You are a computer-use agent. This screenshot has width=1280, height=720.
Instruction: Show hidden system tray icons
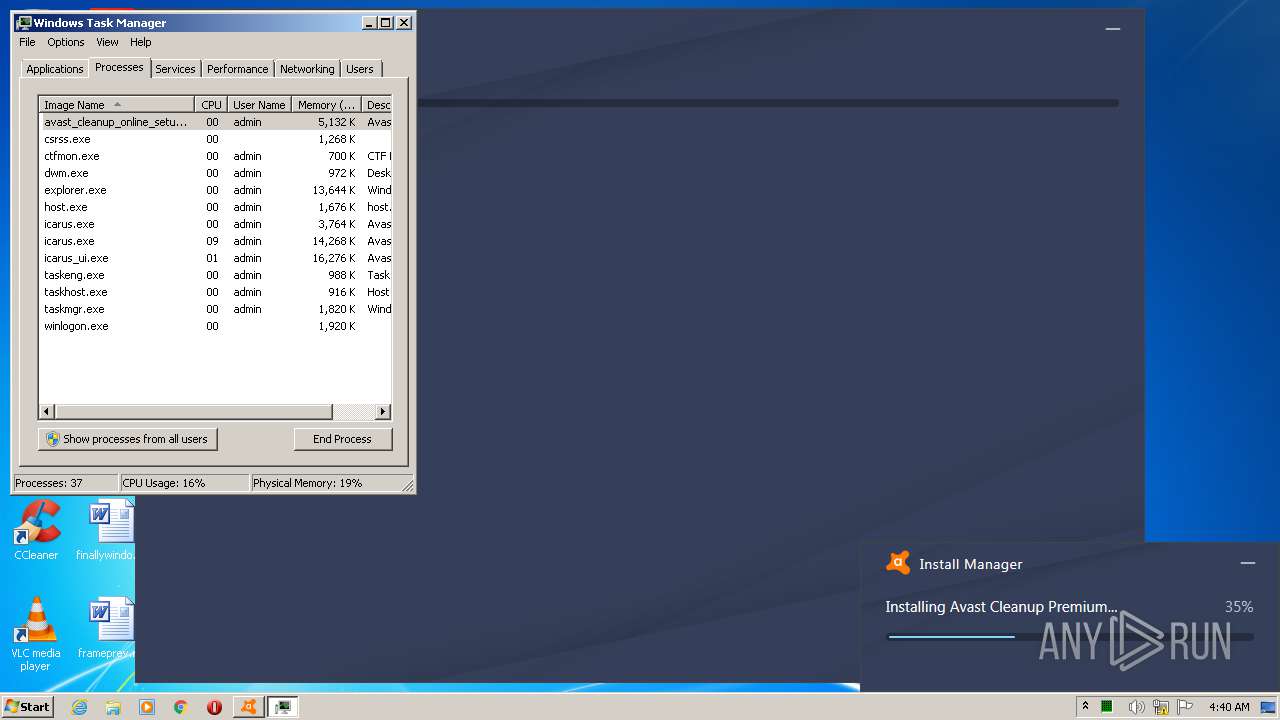[1085, 707]
